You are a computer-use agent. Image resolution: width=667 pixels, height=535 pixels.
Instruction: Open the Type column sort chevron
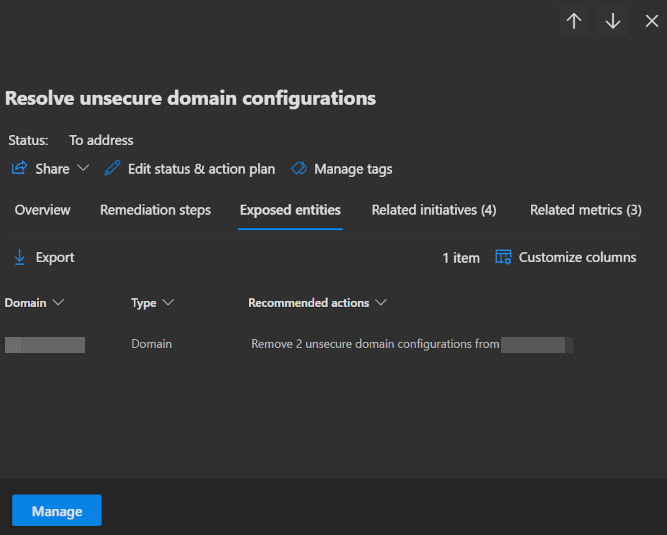click(x=168, y=302)
